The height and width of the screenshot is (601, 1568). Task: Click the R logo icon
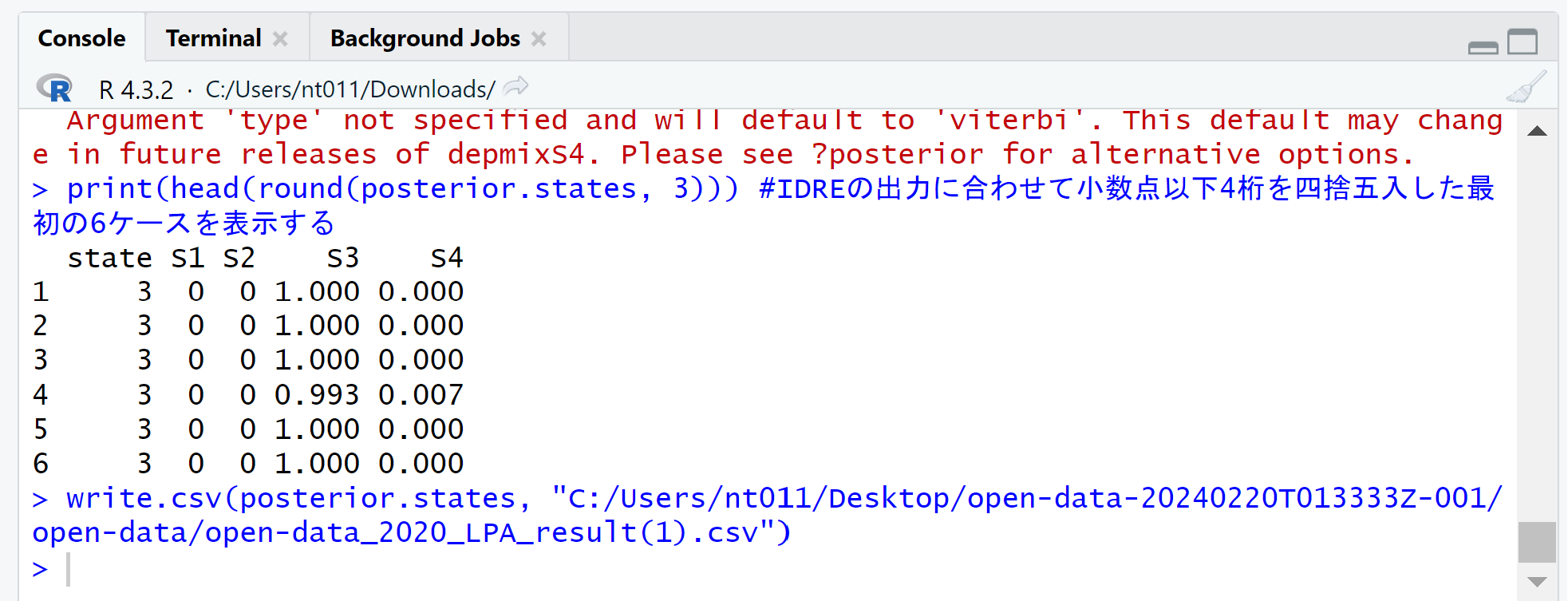coord(54,89)
